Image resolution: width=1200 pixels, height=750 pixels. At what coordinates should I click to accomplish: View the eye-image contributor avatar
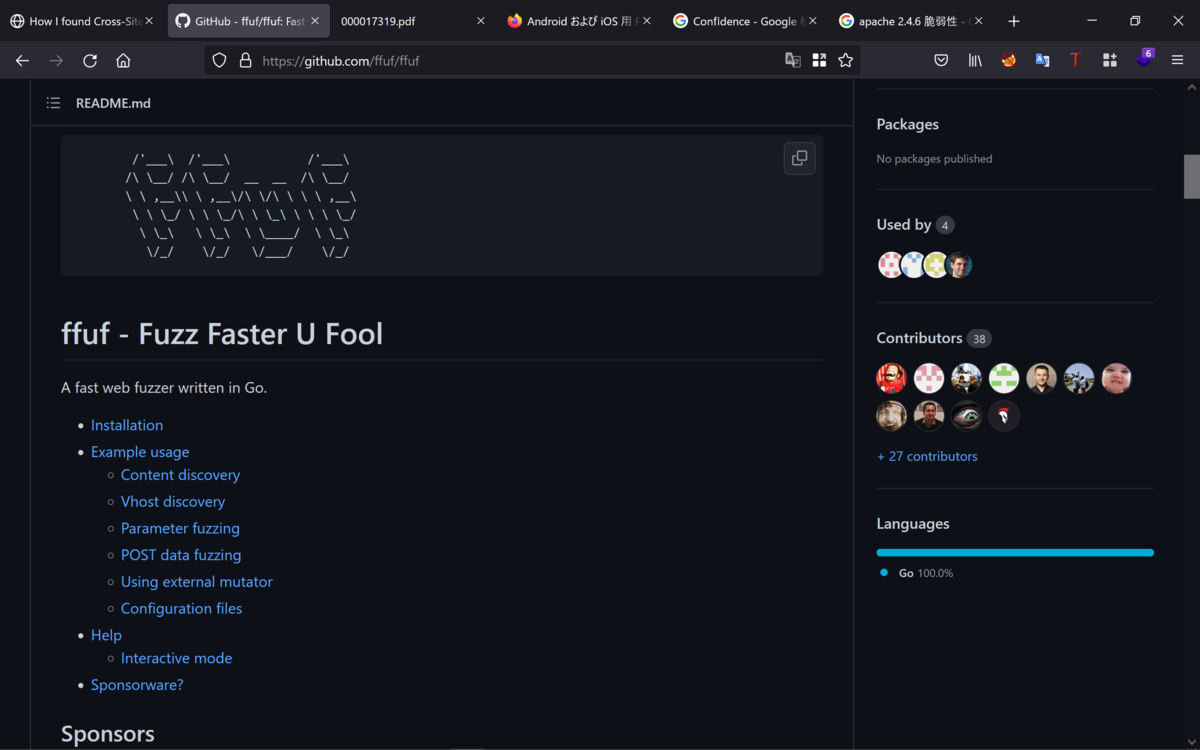(966, 416)
